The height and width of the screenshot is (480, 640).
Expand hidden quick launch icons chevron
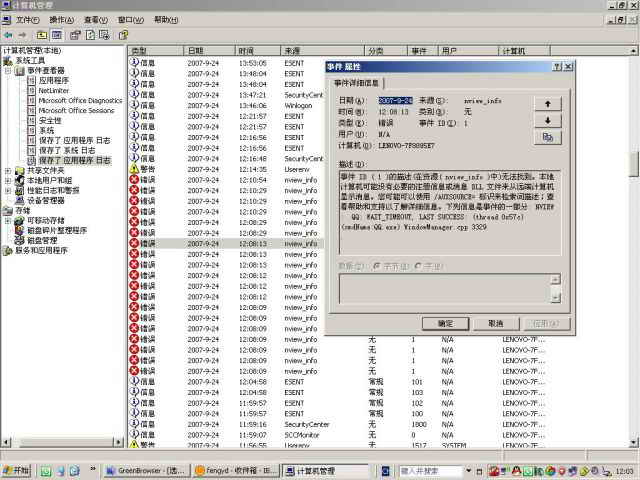(93, 468)
